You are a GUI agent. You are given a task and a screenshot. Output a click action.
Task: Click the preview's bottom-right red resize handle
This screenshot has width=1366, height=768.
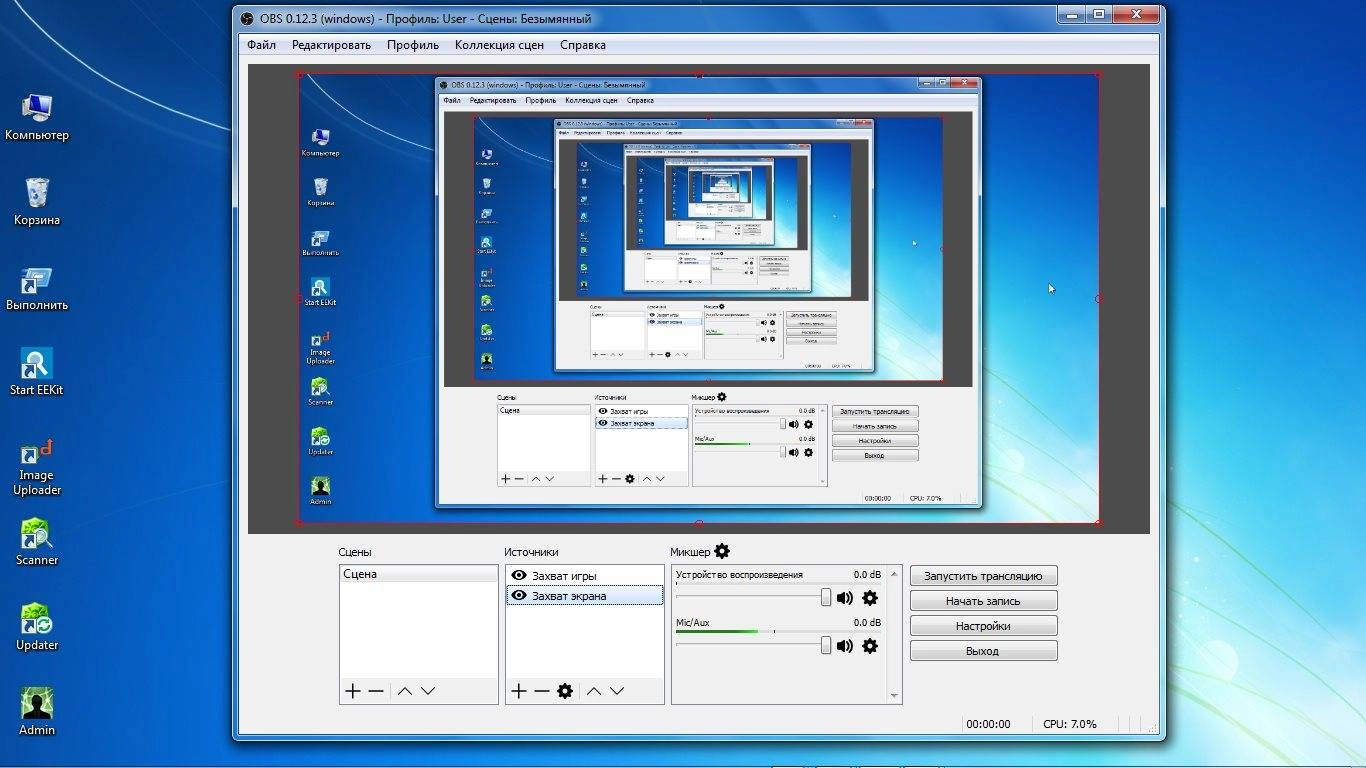point(1098,522)
